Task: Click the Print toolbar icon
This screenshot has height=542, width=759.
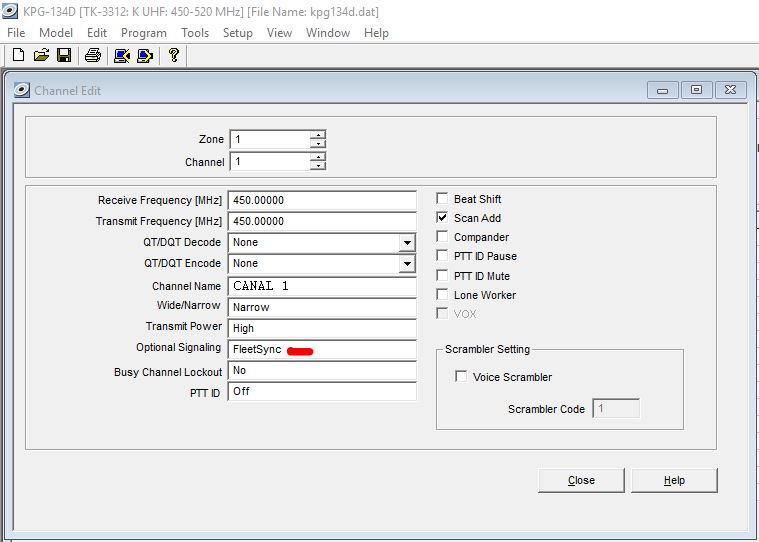Action: tap(92, 55)
